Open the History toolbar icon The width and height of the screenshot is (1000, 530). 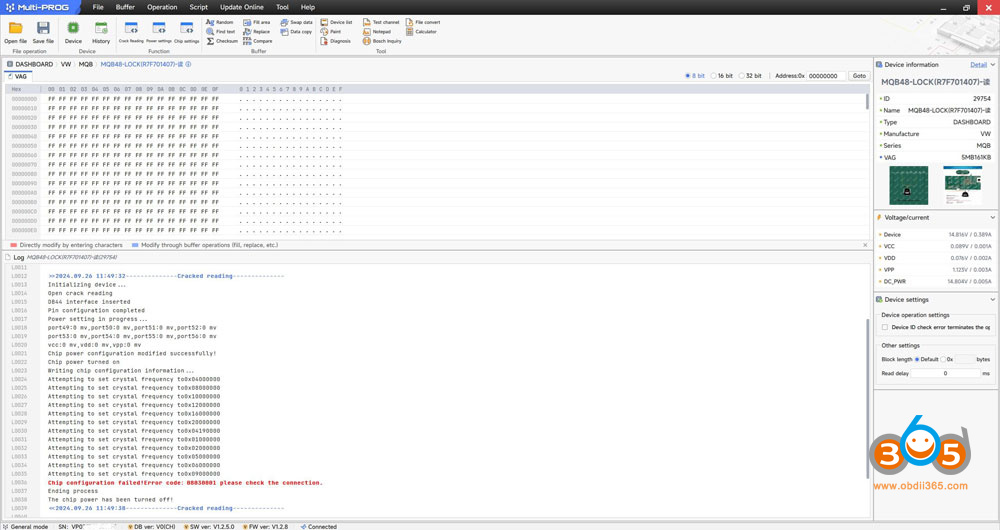101,32
